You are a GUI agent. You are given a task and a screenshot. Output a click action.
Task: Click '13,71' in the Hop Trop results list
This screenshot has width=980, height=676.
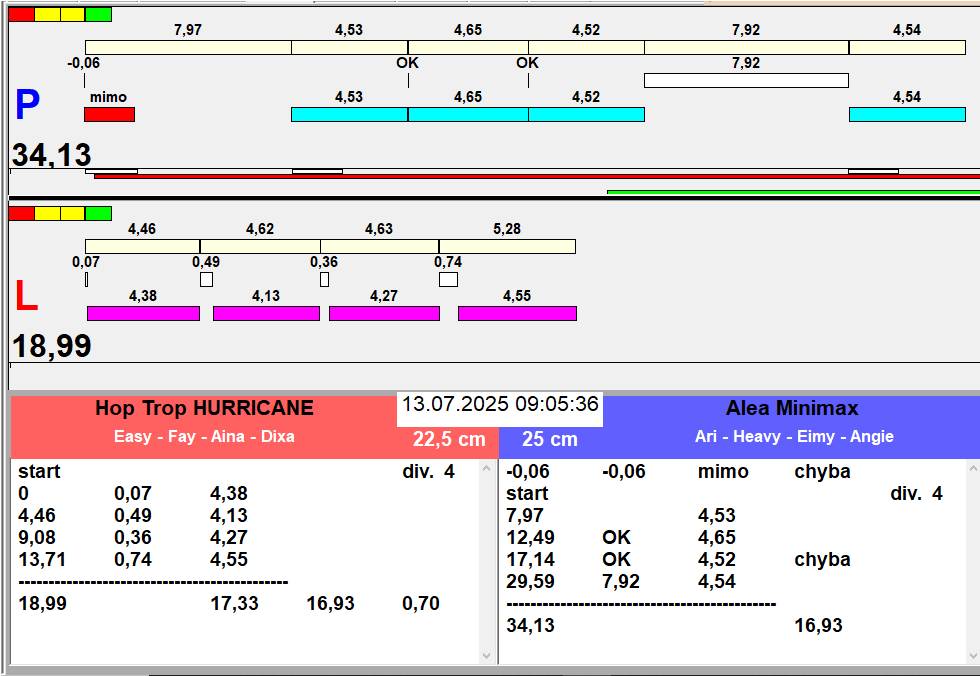pyautogui.click(x=42, y=559)
